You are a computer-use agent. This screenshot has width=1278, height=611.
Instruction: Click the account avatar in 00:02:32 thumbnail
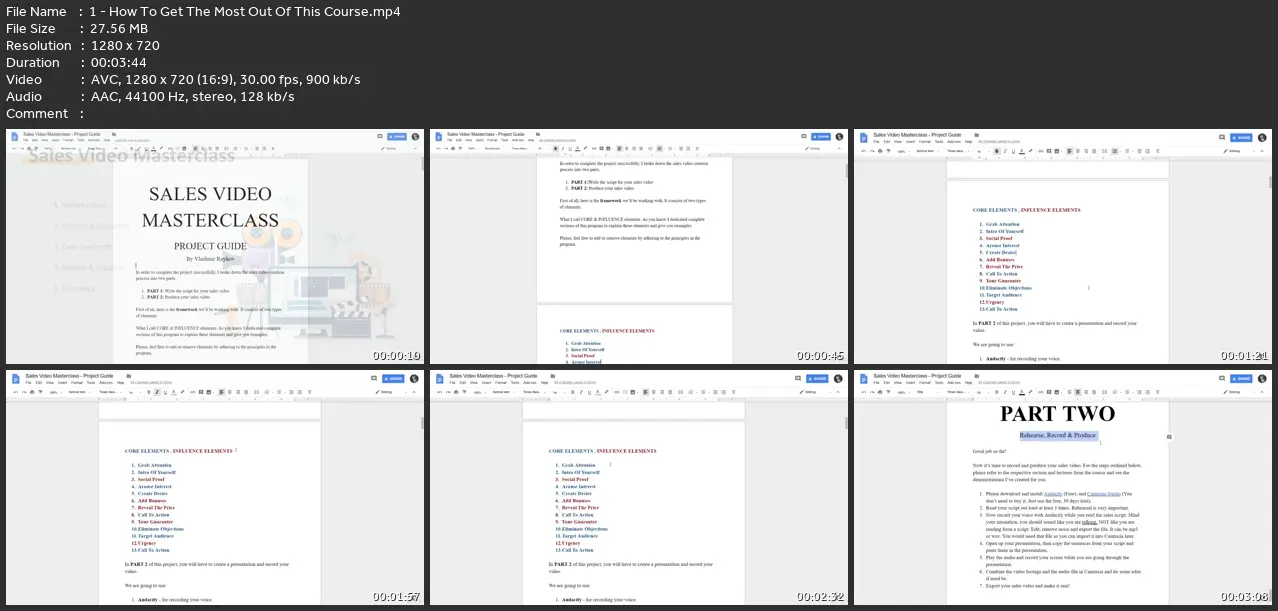pyautogui.click(x=838, y=378)
